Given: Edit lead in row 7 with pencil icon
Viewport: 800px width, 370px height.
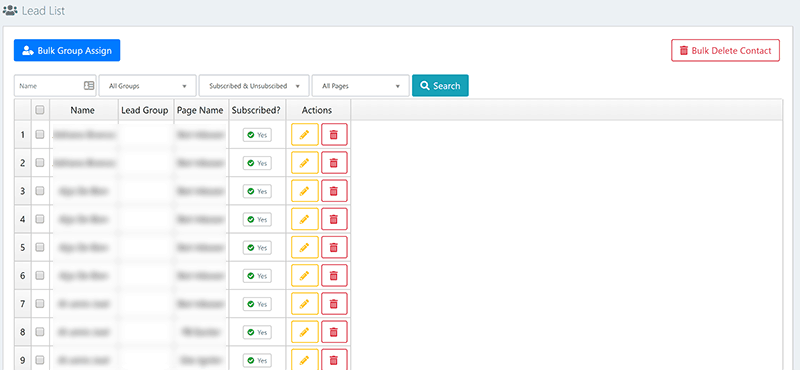Looking at the screenshot, I should 305,304.
